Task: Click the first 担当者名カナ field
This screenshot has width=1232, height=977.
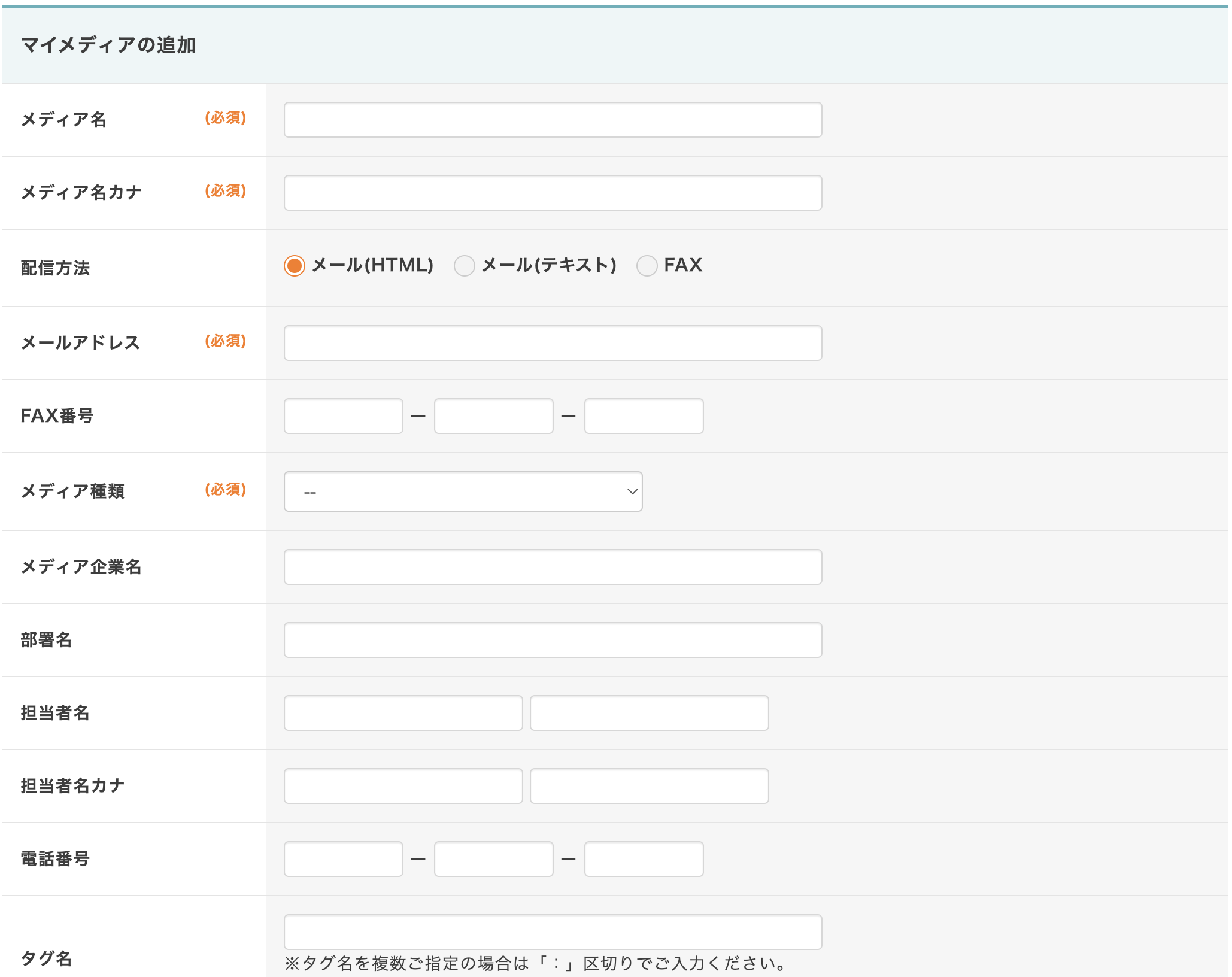Action: pyautogui.click(x=403, y=786)
